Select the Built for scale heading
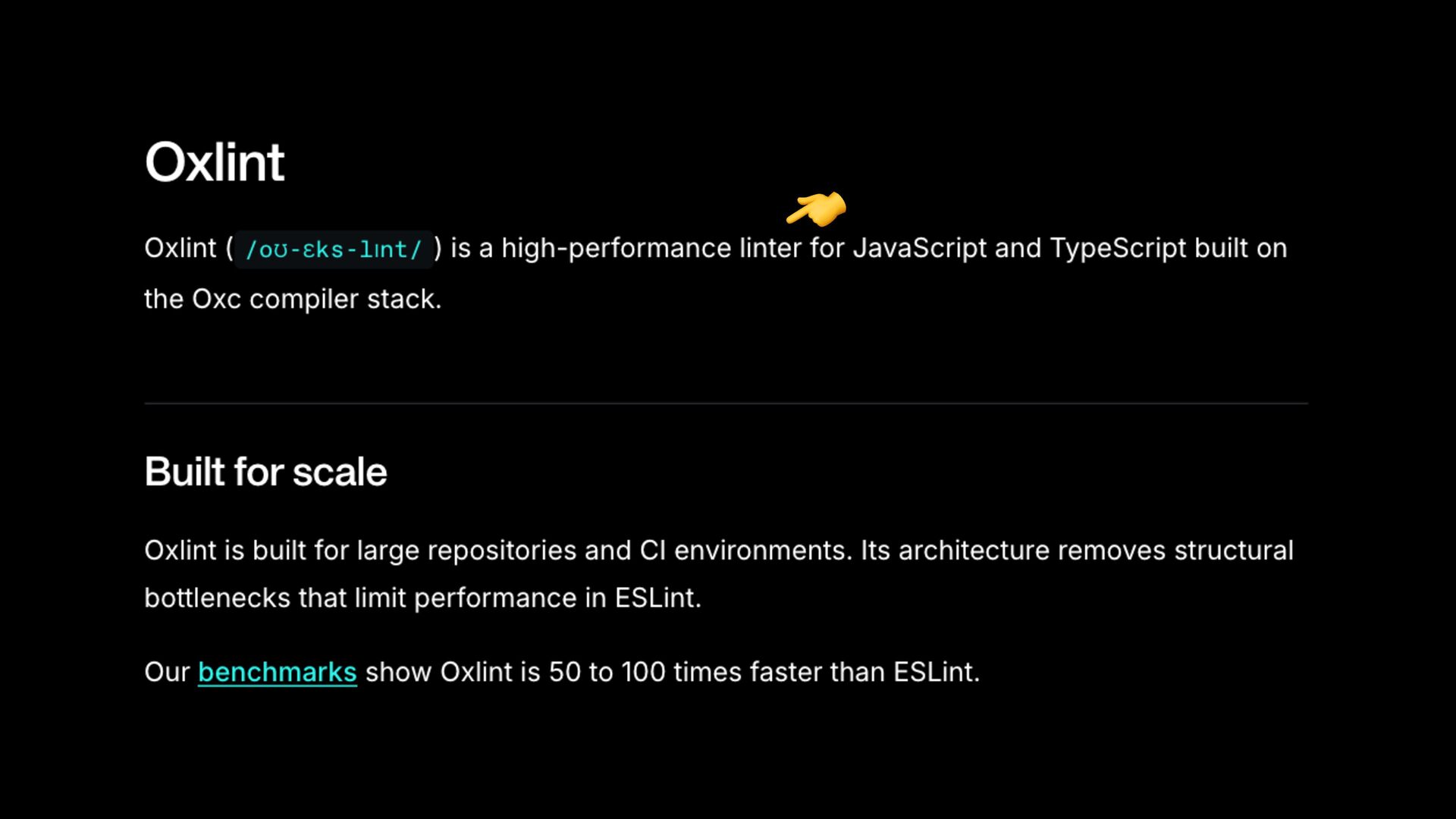 265,472
